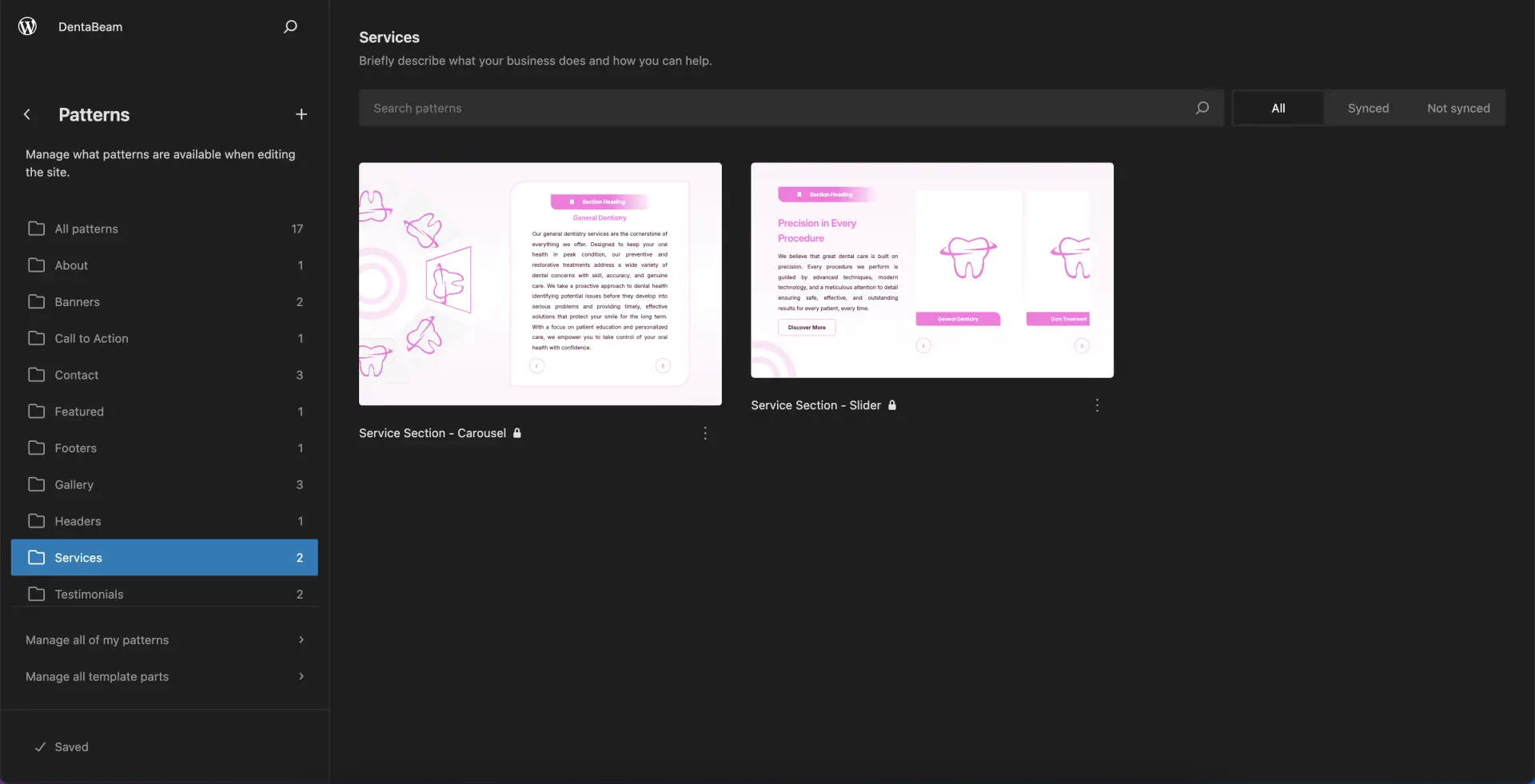
Task: Click the folder icon next to About
Action: pyautogui.click(x=36, y=265)
